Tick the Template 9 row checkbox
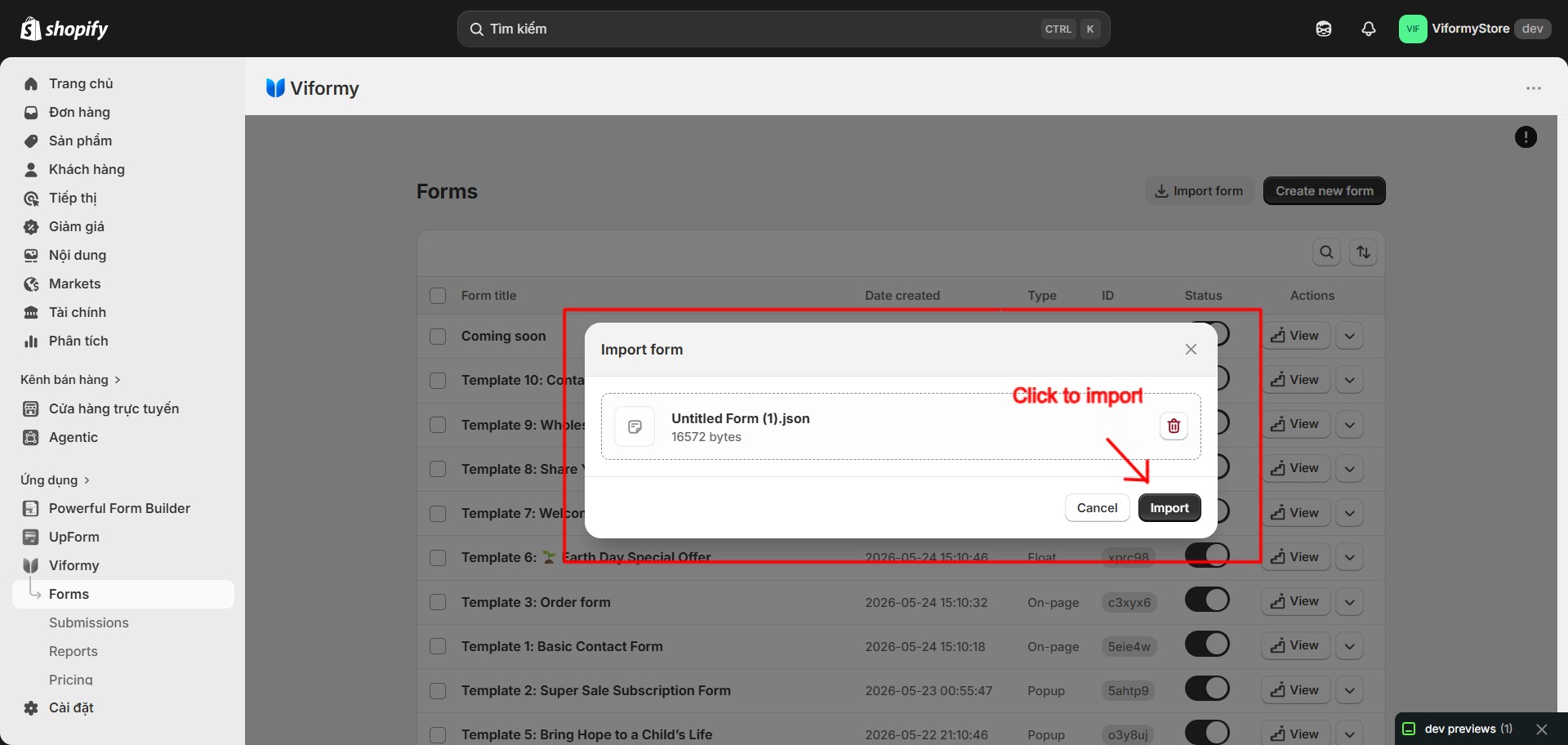This screenshot has height=745, width=1568. click(438, 425)
